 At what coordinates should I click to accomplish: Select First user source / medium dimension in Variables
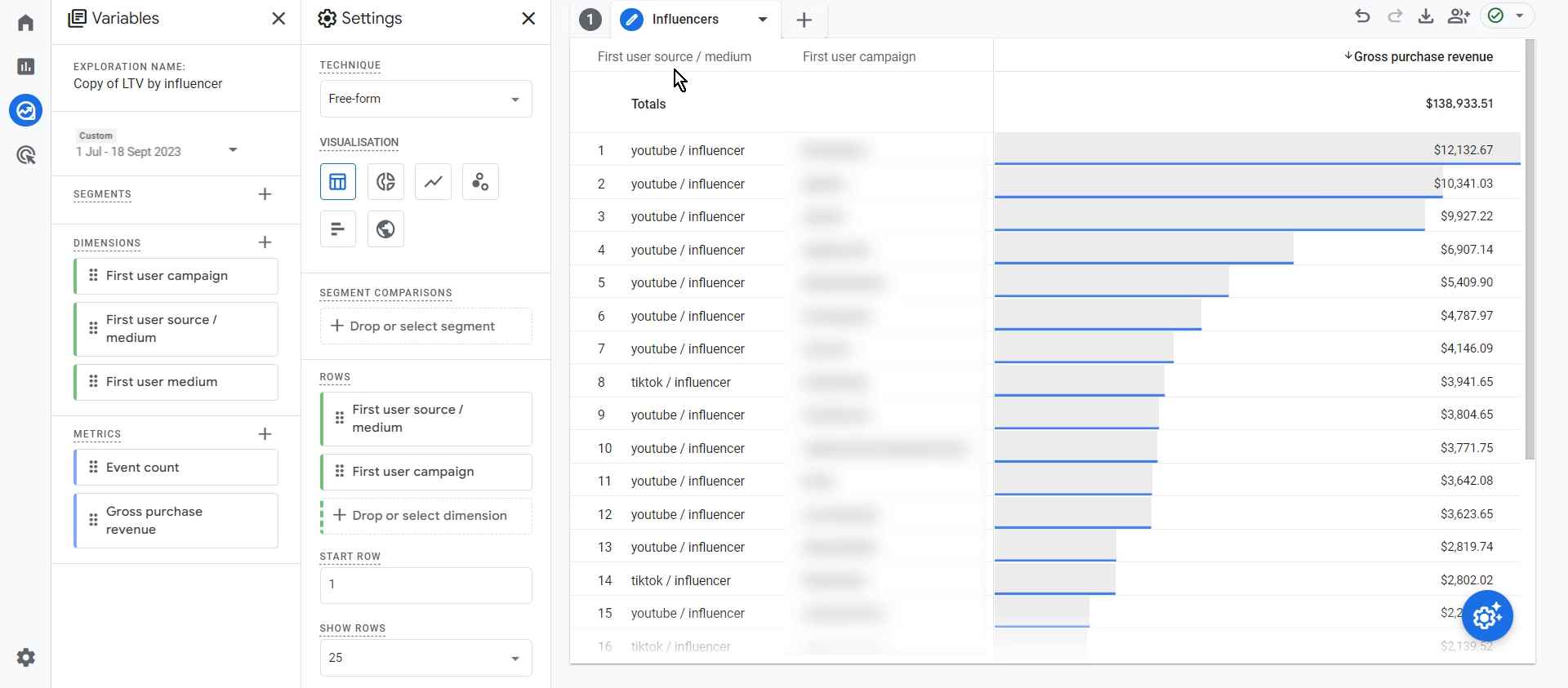[x=176, y=329]
